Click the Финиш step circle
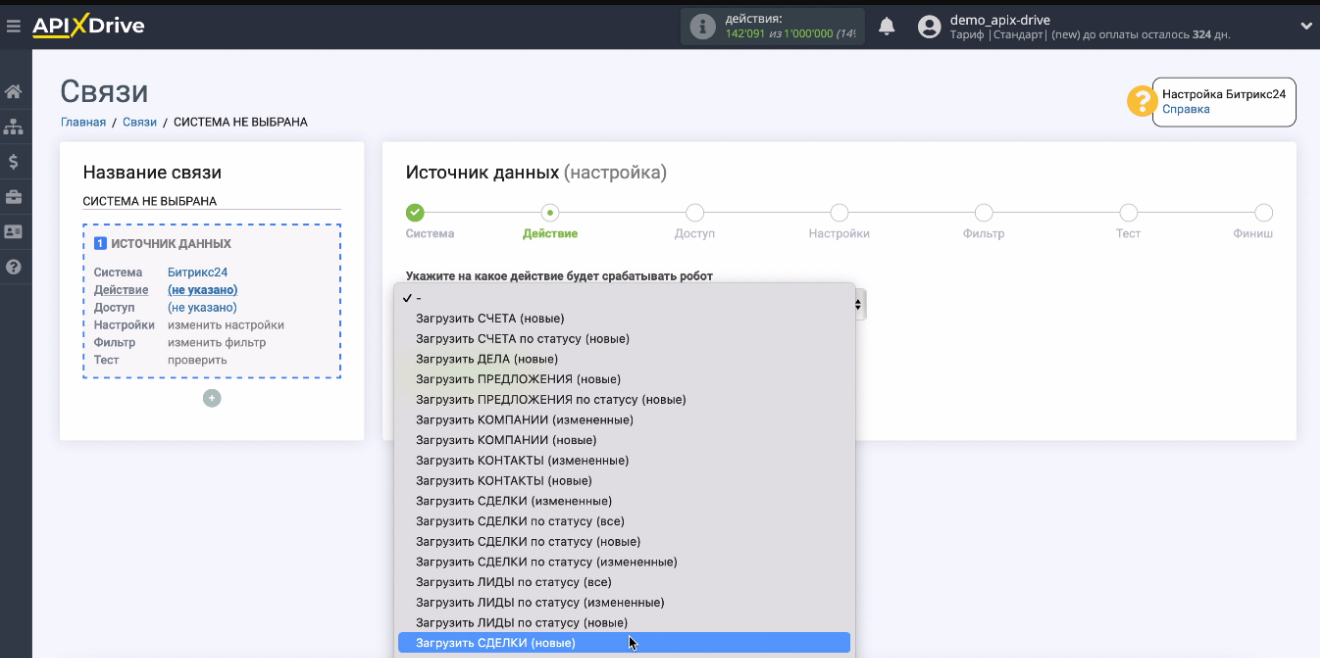The image size is (1320, 658). (1264, 212)
